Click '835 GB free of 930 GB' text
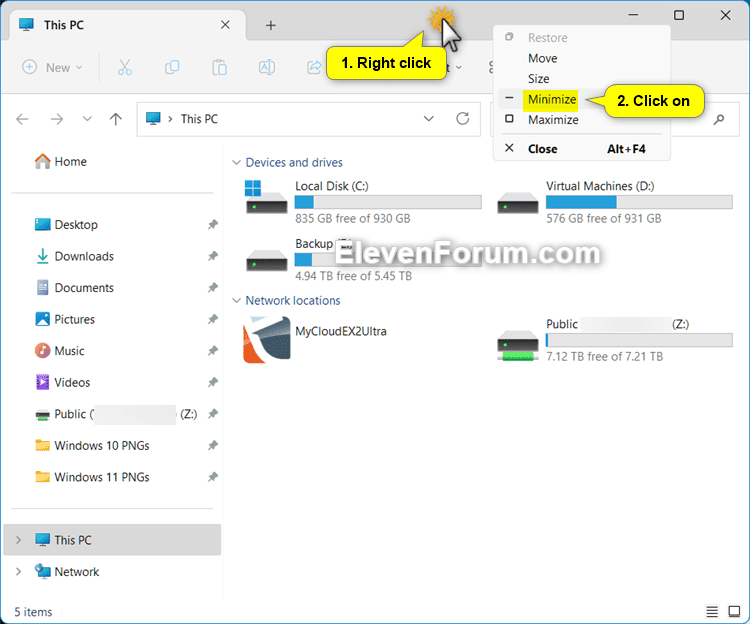This screenshot has height=624, width=750. (353, 219)
